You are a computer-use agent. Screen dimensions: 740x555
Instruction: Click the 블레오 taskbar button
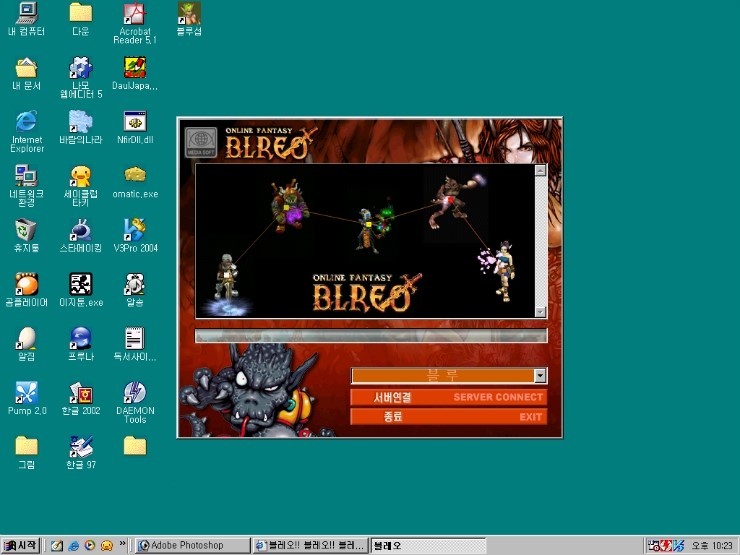[x=428, y=546]
